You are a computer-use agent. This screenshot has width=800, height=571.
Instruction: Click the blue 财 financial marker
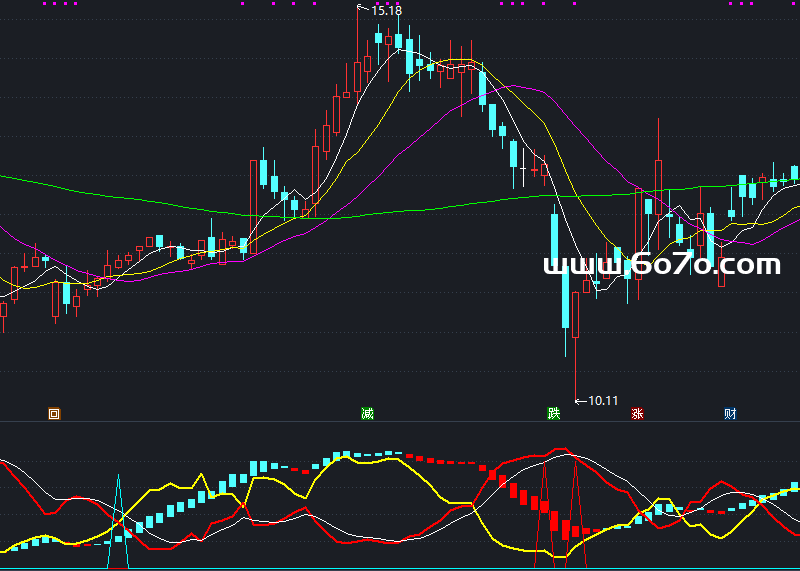coord(730,413)
